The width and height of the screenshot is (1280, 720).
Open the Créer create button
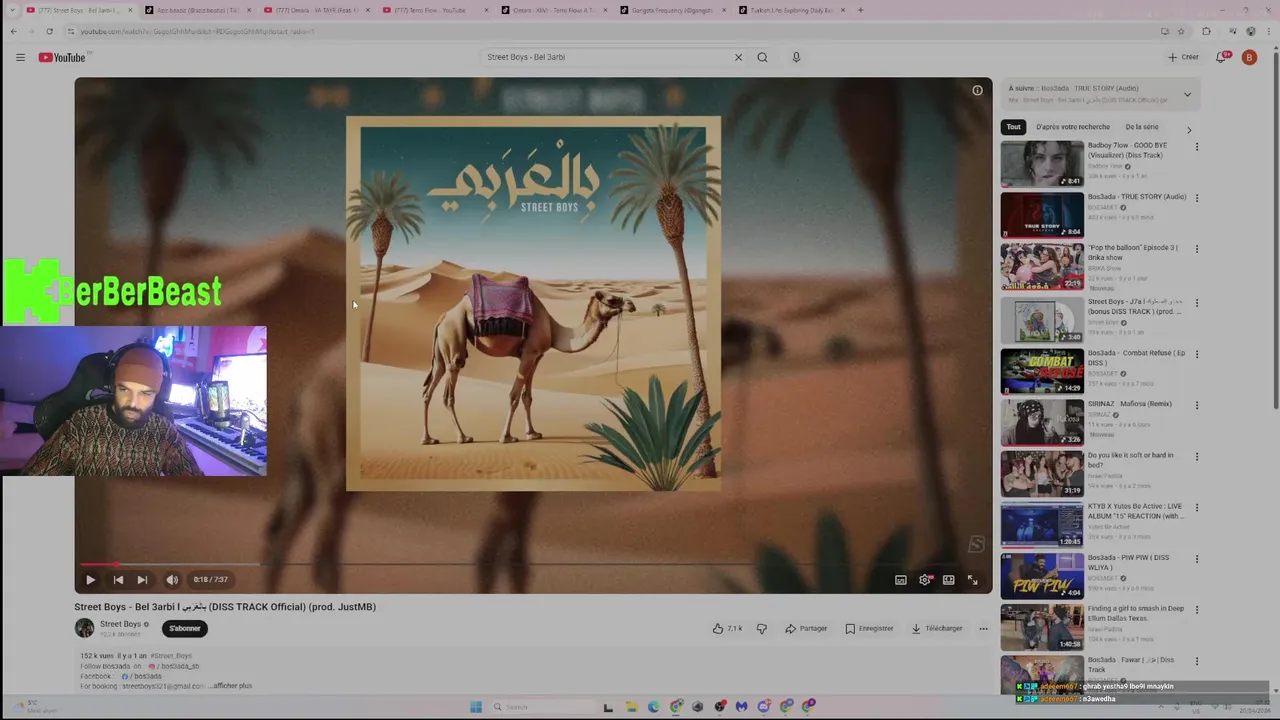point(1184,57)
